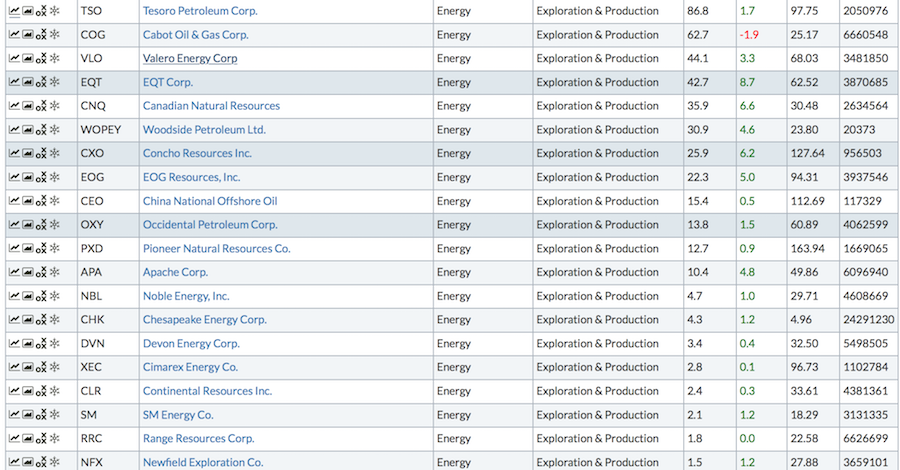The height and width of the screenshot is (470, 900).
Task: Open the point & figure icon for OXY
Action: [41, 224]
